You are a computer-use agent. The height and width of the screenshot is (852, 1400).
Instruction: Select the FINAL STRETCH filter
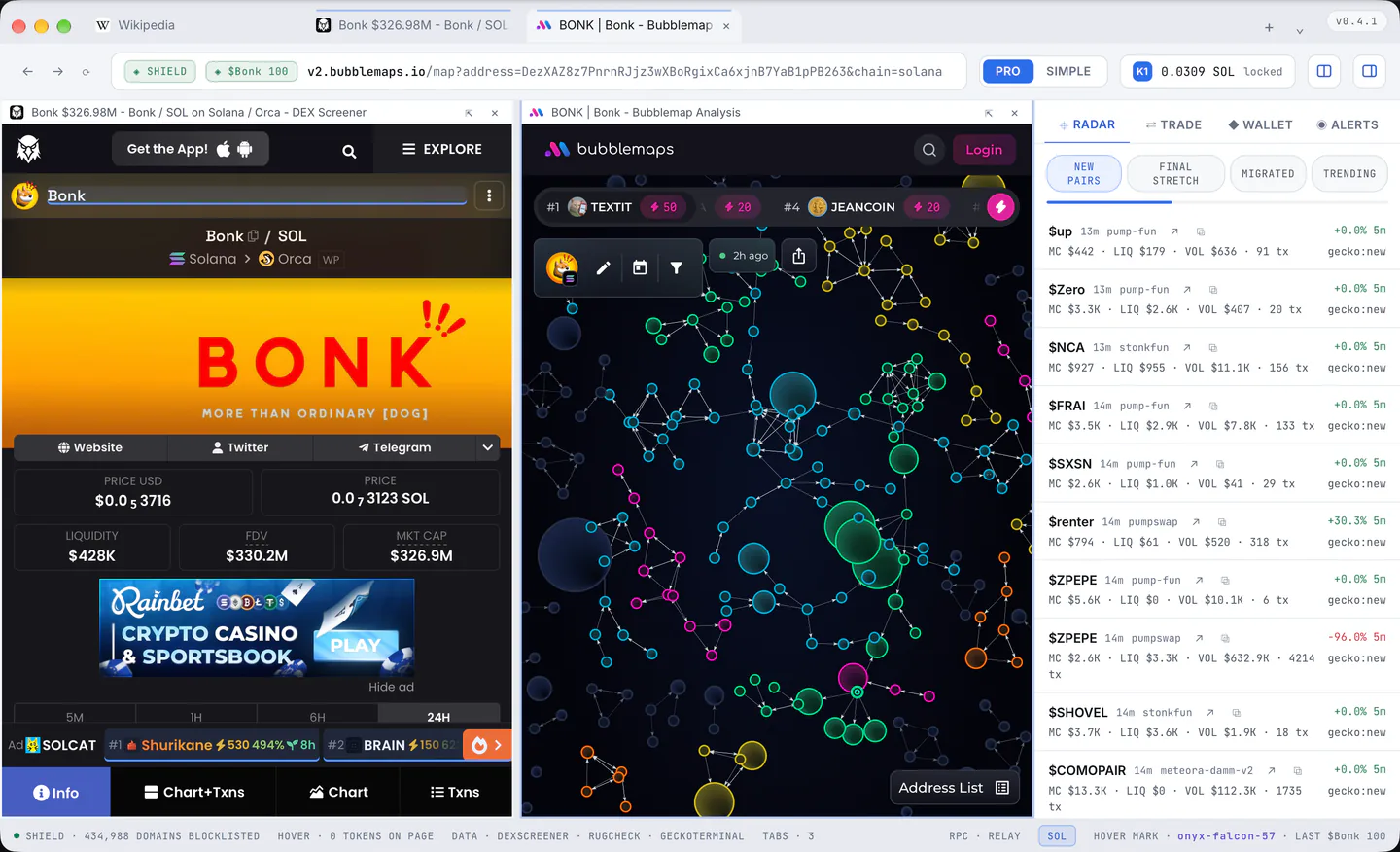point(1175,174)
